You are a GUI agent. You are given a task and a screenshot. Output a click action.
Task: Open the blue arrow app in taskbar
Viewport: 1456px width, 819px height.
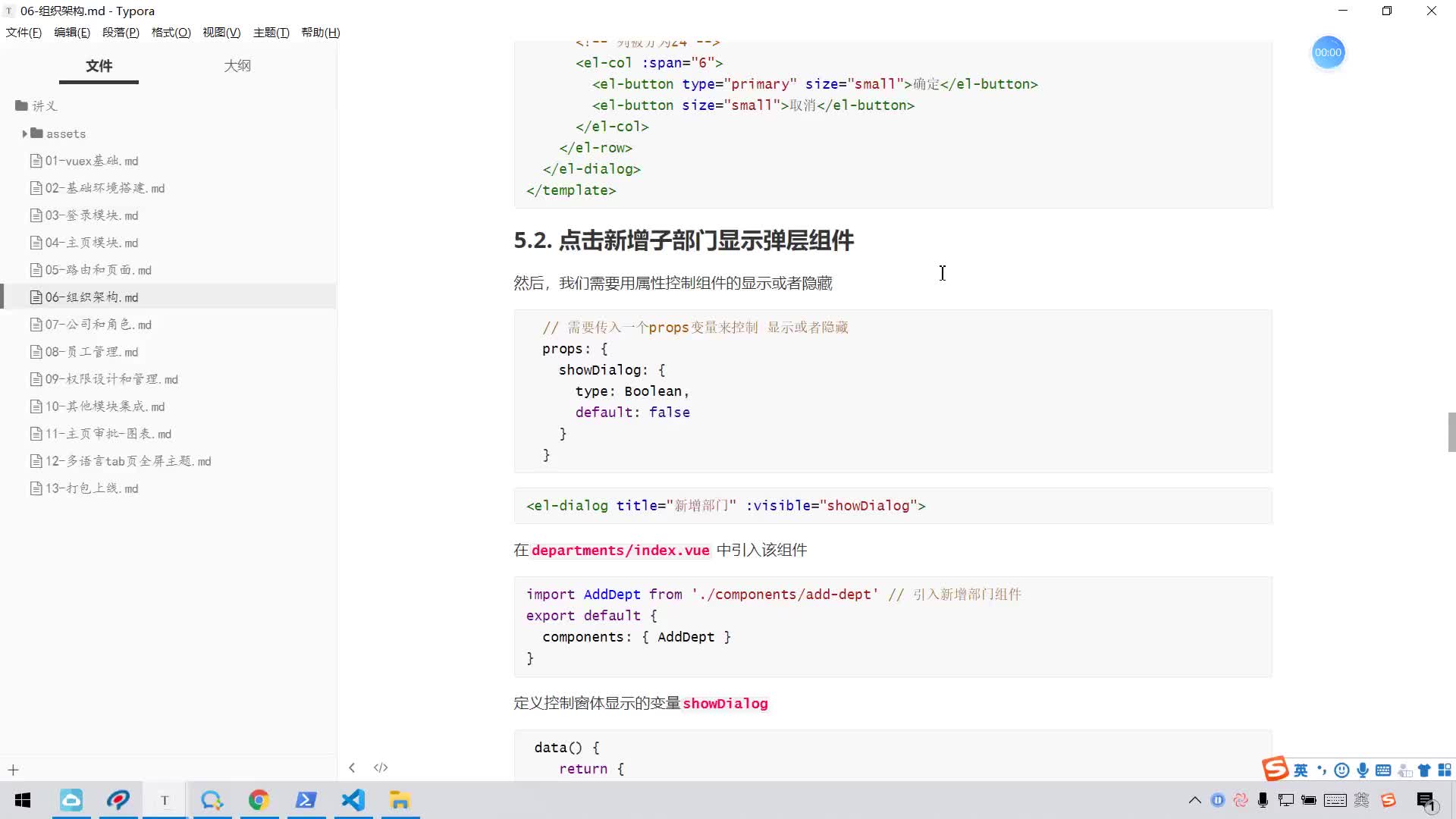pyautogui.click(x=306, y=800)
